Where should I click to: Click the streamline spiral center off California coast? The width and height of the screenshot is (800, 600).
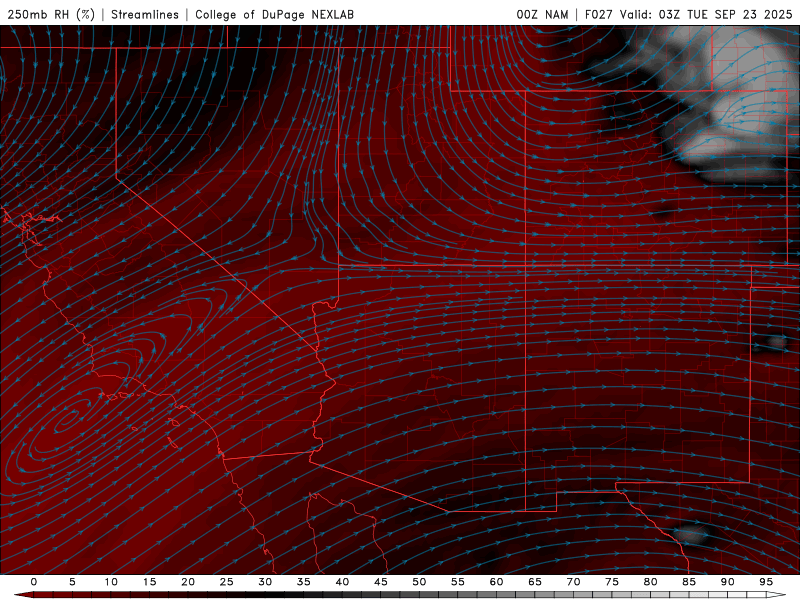68,419
